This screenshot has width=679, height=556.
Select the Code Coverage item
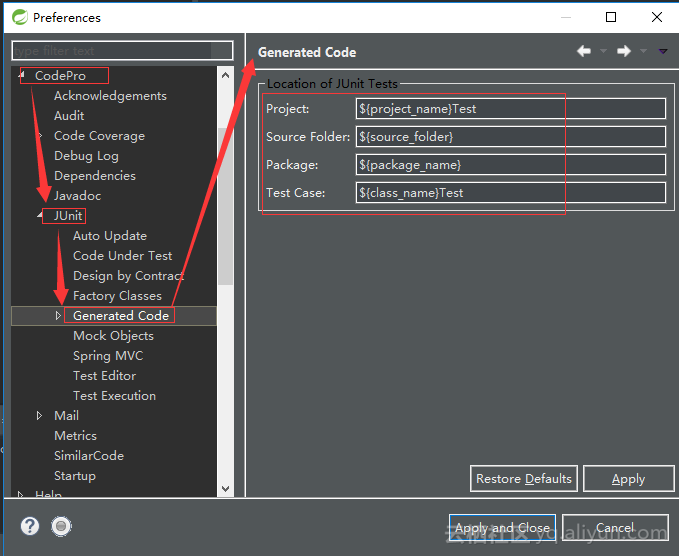99,136
